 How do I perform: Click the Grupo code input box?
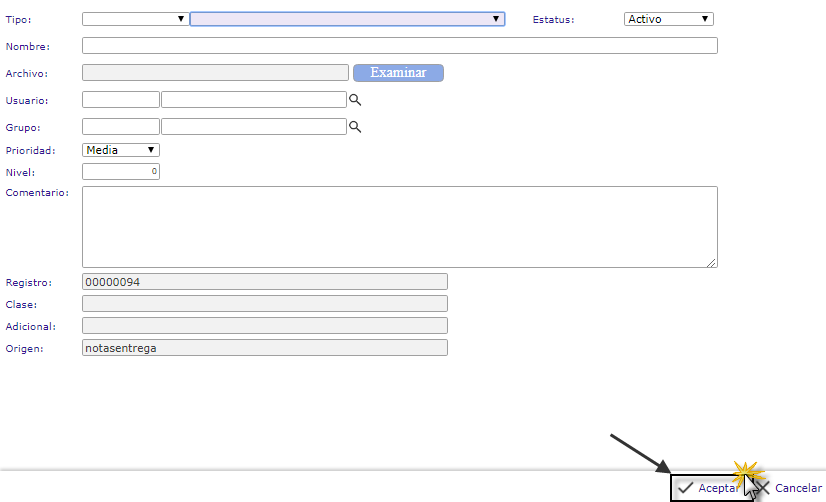[x=120, y=126]
